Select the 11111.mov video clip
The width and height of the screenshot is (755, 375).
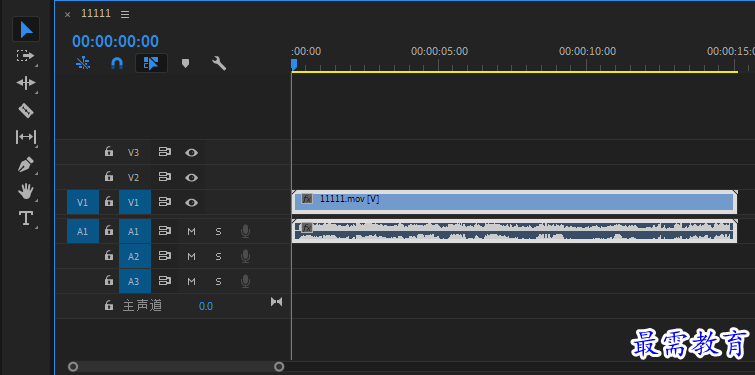pos(514,202)
